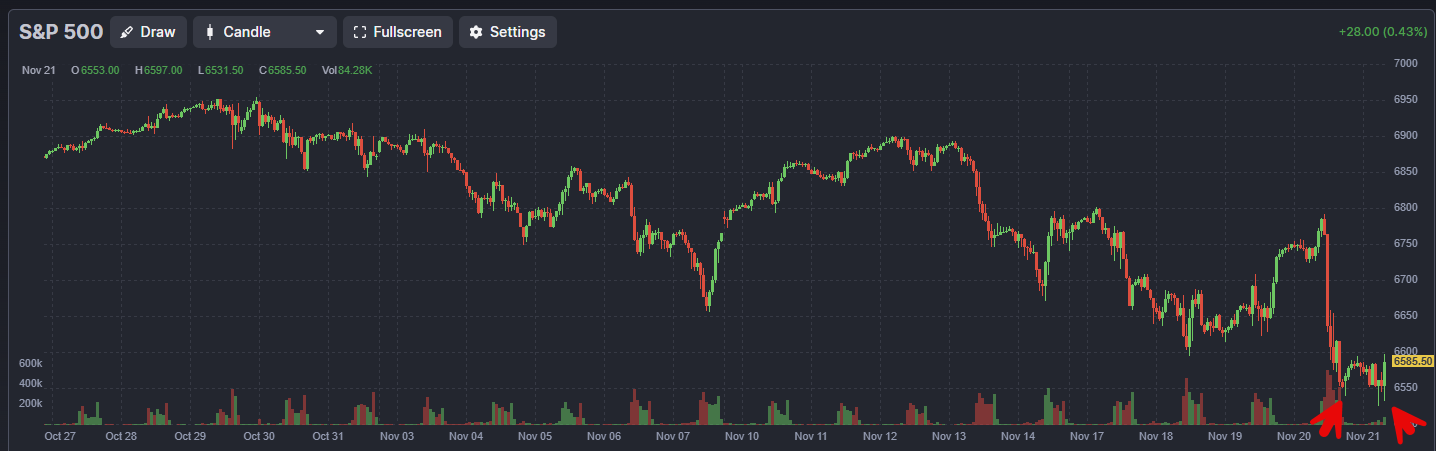
Task: Click the Oct 27 date axis label
Action: (61, 437)
